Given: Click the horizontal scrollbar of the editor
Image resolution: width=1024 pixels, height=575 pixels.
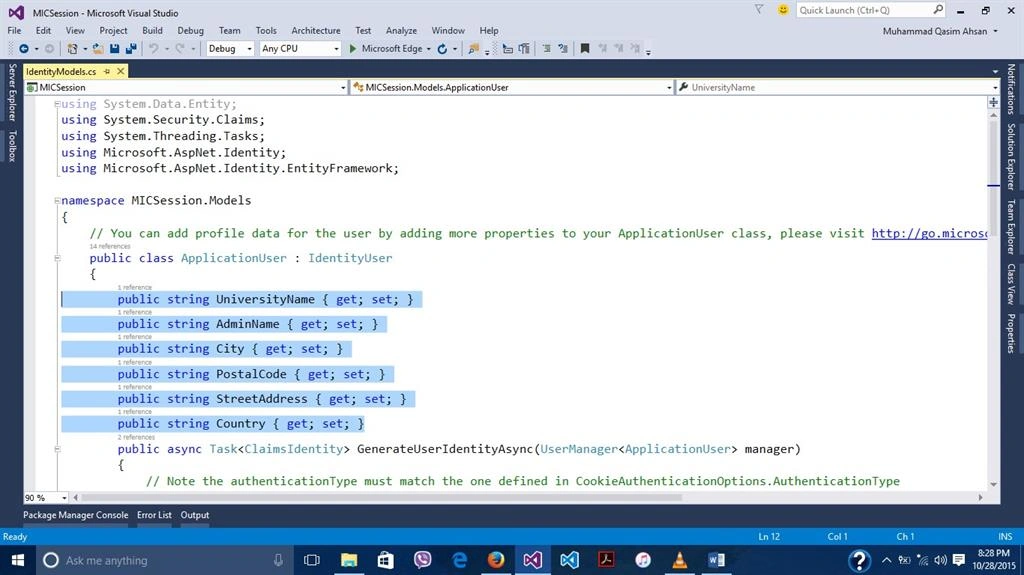Looking at the screenshot, I should tap(381, 497).
